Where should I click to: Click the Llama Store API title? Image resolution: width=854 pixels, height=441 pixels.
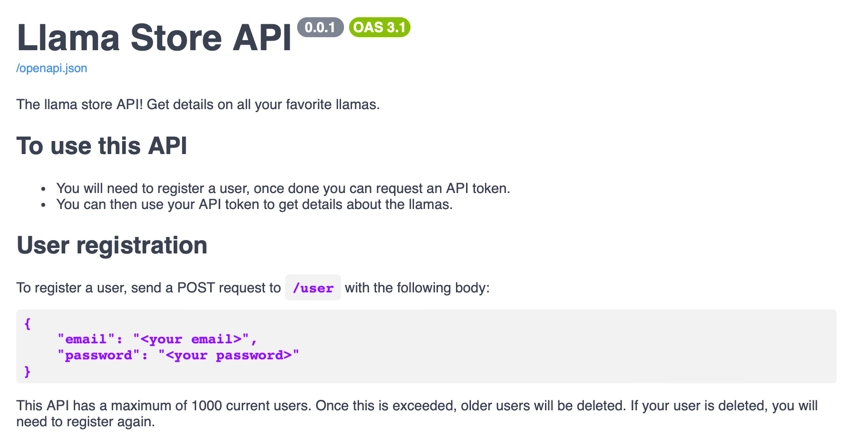tap(154, 36)
